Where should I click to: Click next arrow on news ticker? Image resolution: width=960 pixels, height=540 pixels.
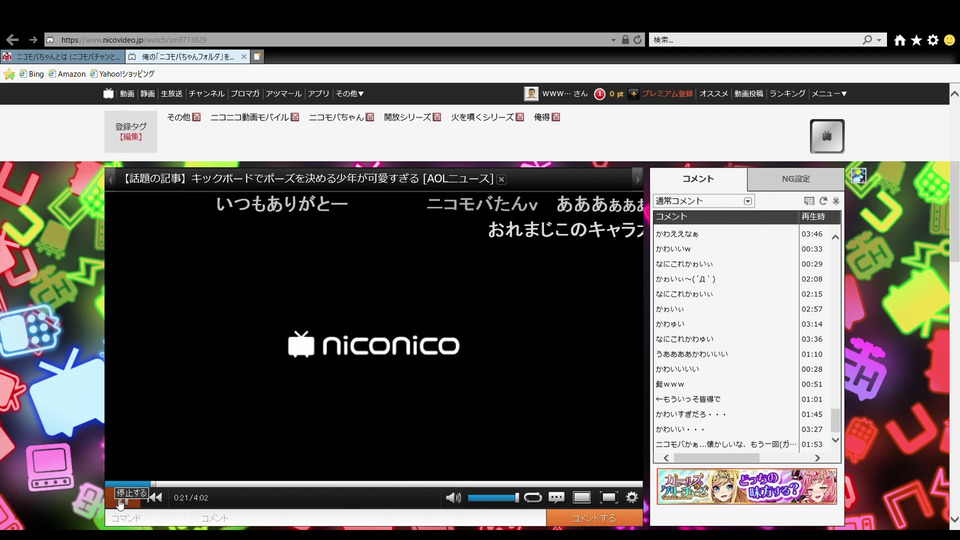click(x=637, y=179)
